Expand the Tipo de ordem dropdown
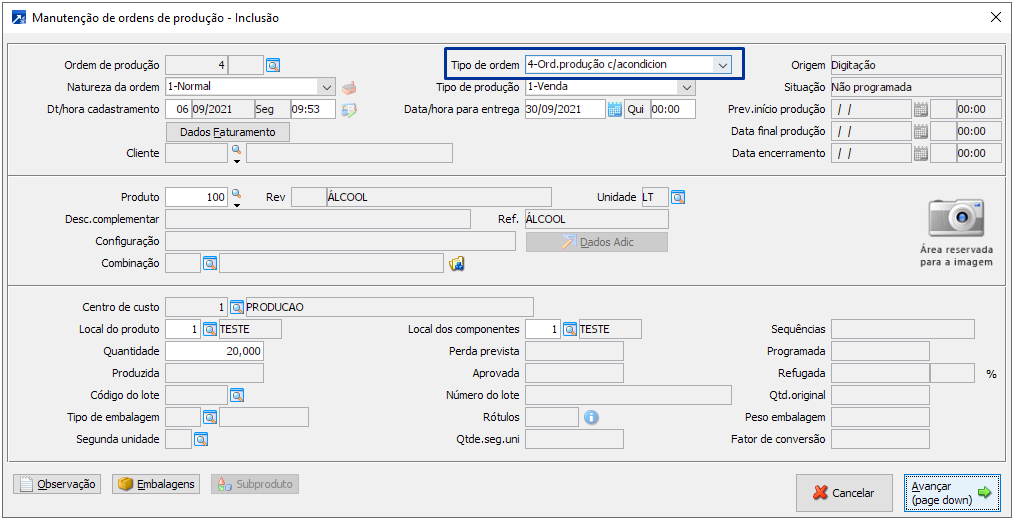This screenshot has width=1015, height=522. point(722,65)
